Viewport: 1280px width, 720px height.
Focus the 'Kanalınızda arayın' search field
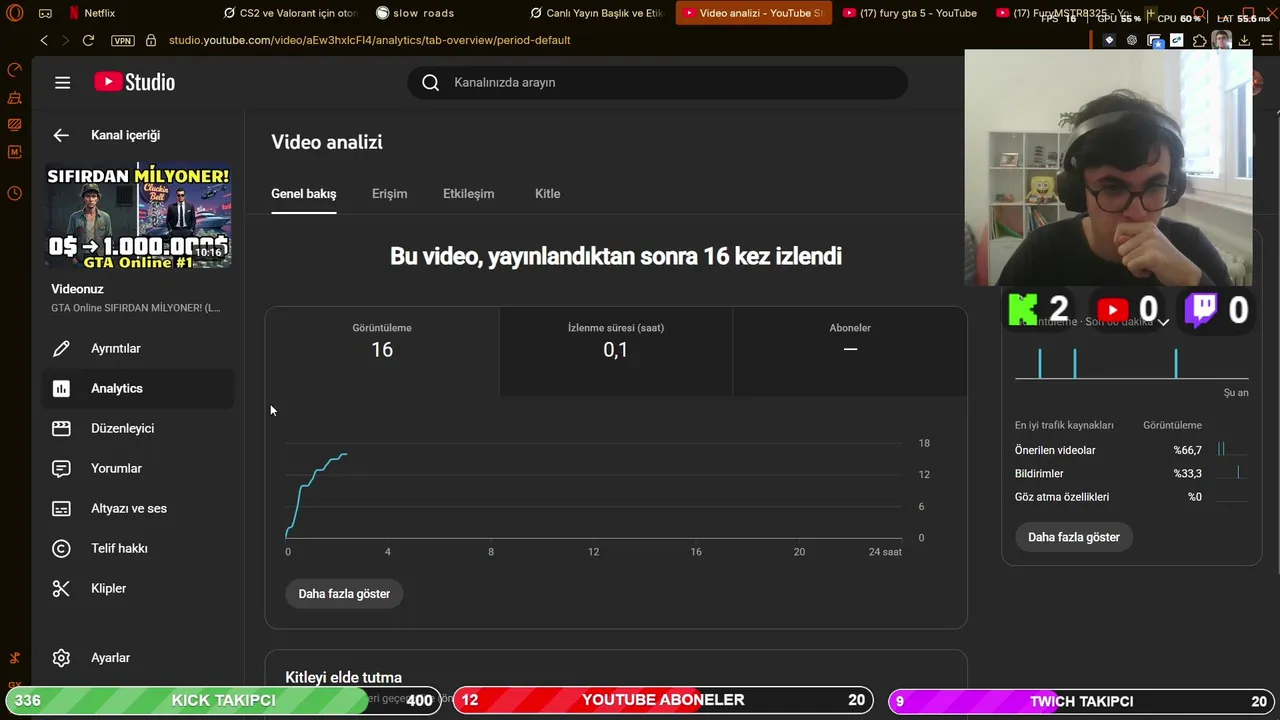click(x=657, y=82)
